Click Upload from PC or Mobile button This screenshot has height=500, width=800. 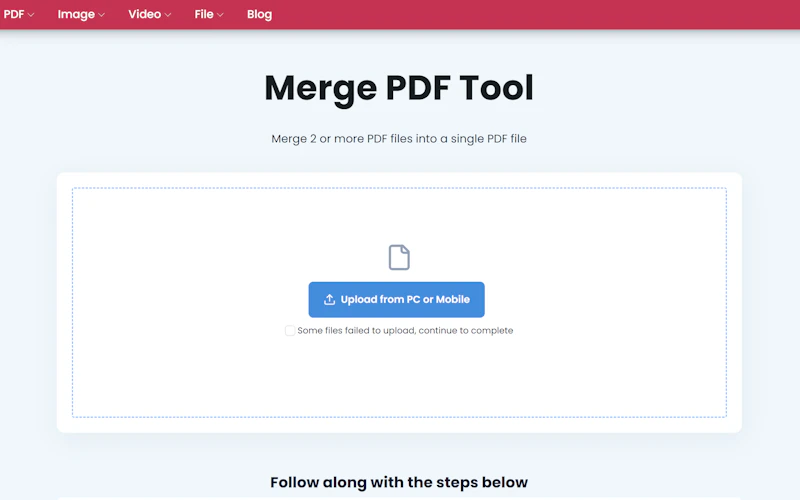click(396, 299)
